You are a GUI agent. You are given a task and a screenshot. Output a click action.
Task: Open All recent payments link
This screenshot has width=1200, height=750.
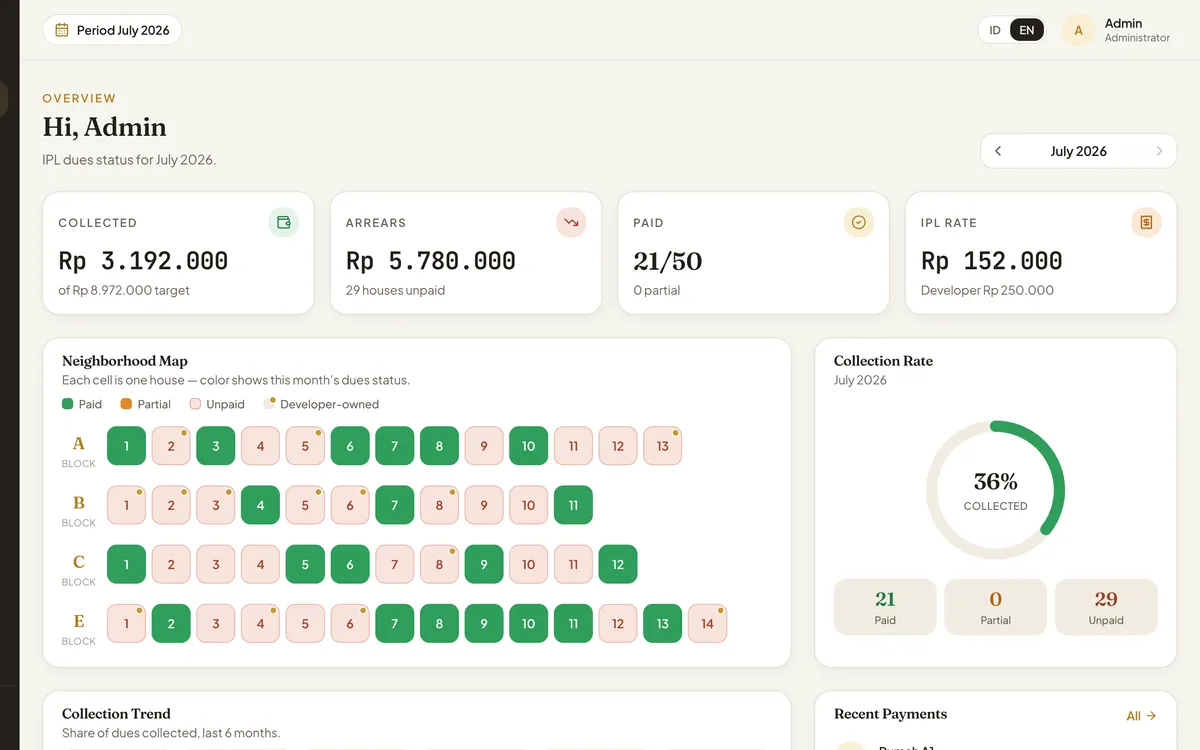1141,716
